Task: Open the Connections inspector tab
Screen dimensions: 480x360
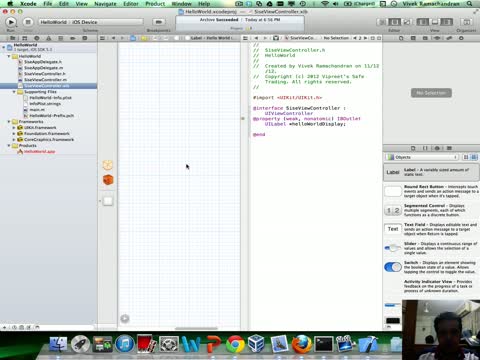Action: (461, 38)
